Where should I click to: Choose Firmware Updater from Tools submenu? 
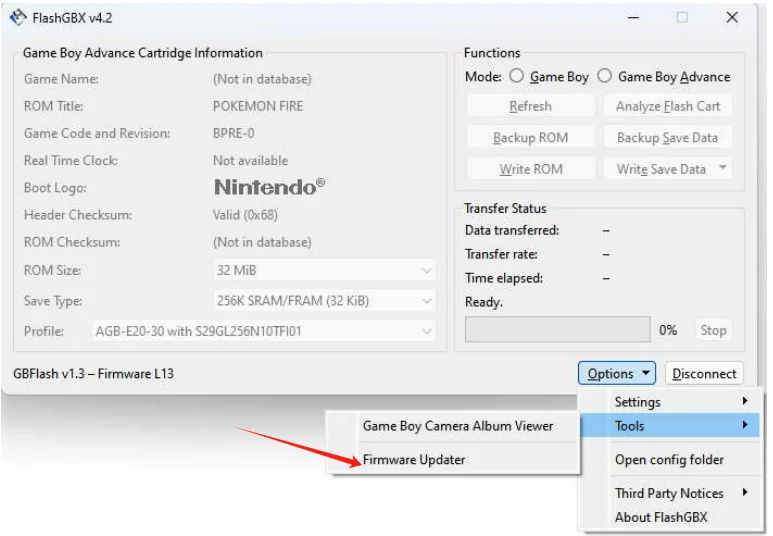(x=414, y=460)
